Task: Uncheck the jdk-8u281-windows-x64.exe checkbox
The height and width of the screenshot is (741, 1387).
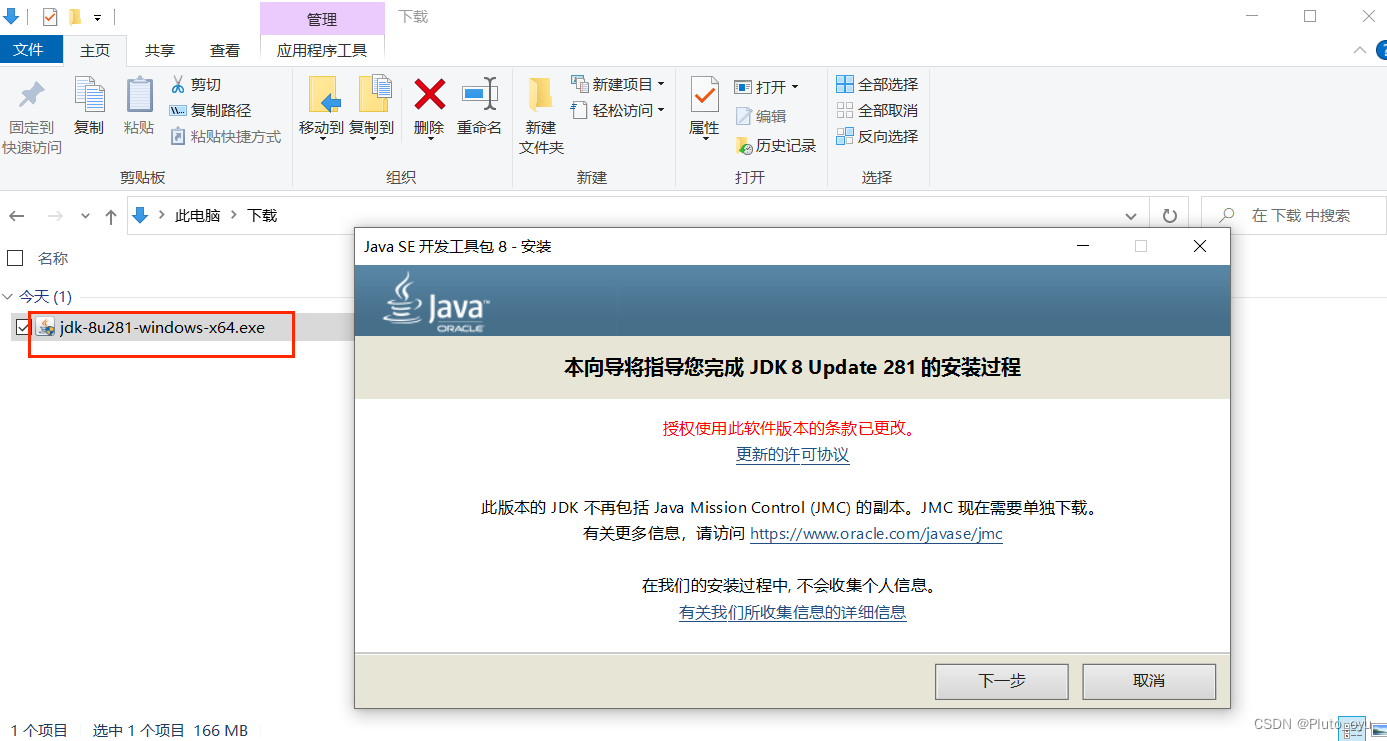Action: tap(23, 326)
